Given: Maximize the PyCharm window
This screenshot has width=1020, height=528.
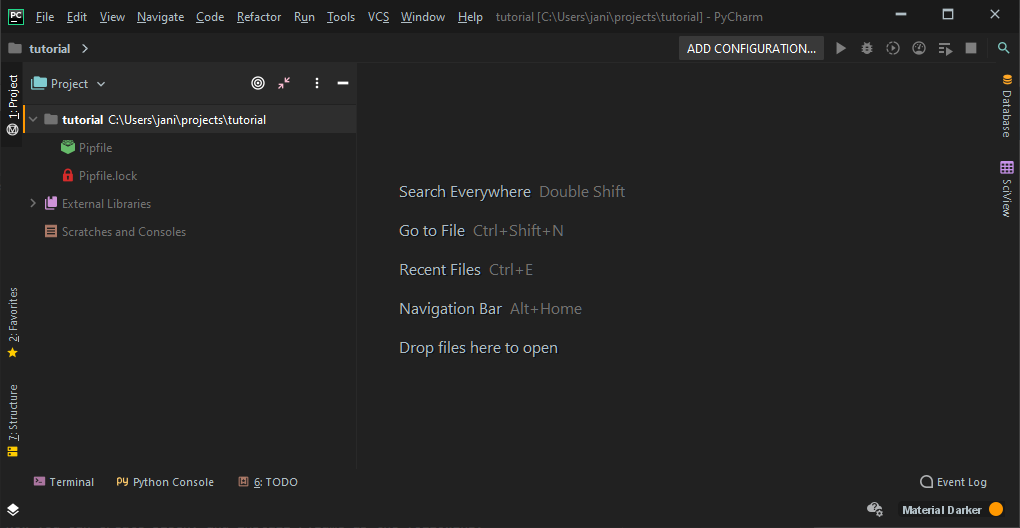Looking at the screenshot, I should tap(948, 14).
